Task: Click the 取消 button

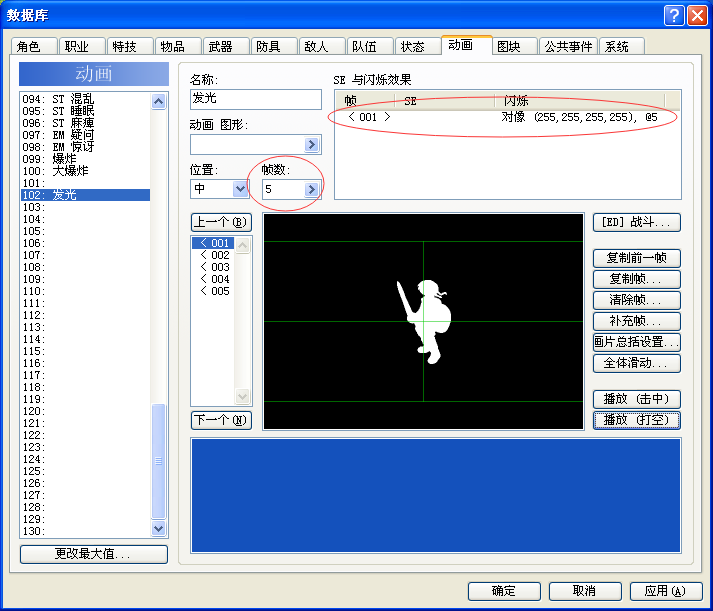Action: pyautogui.click(x=585, y=591)
